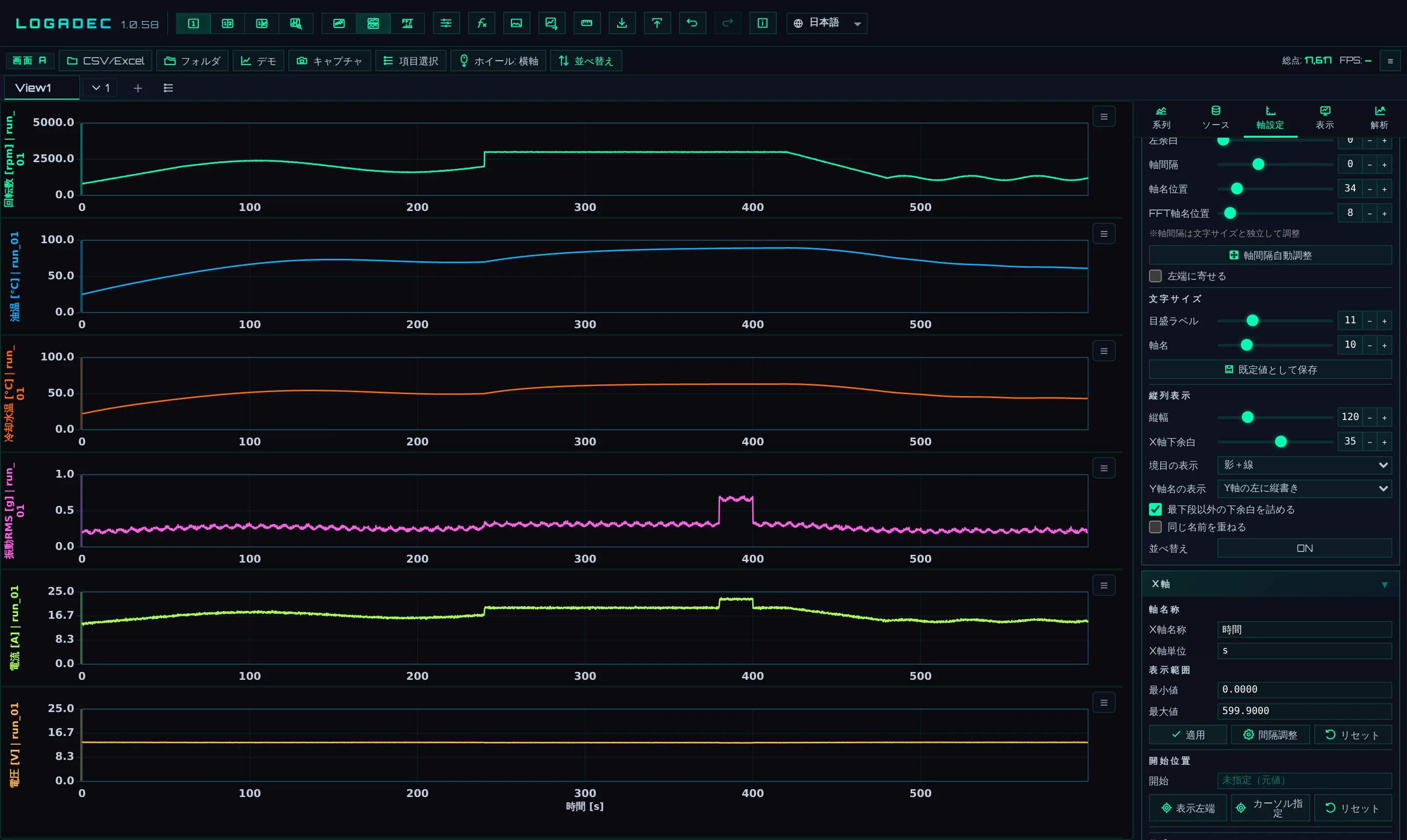1407x840 pixels.
Task: Select the single-pane layout icon
Action: pyautogui.click(x=193, y=23)
